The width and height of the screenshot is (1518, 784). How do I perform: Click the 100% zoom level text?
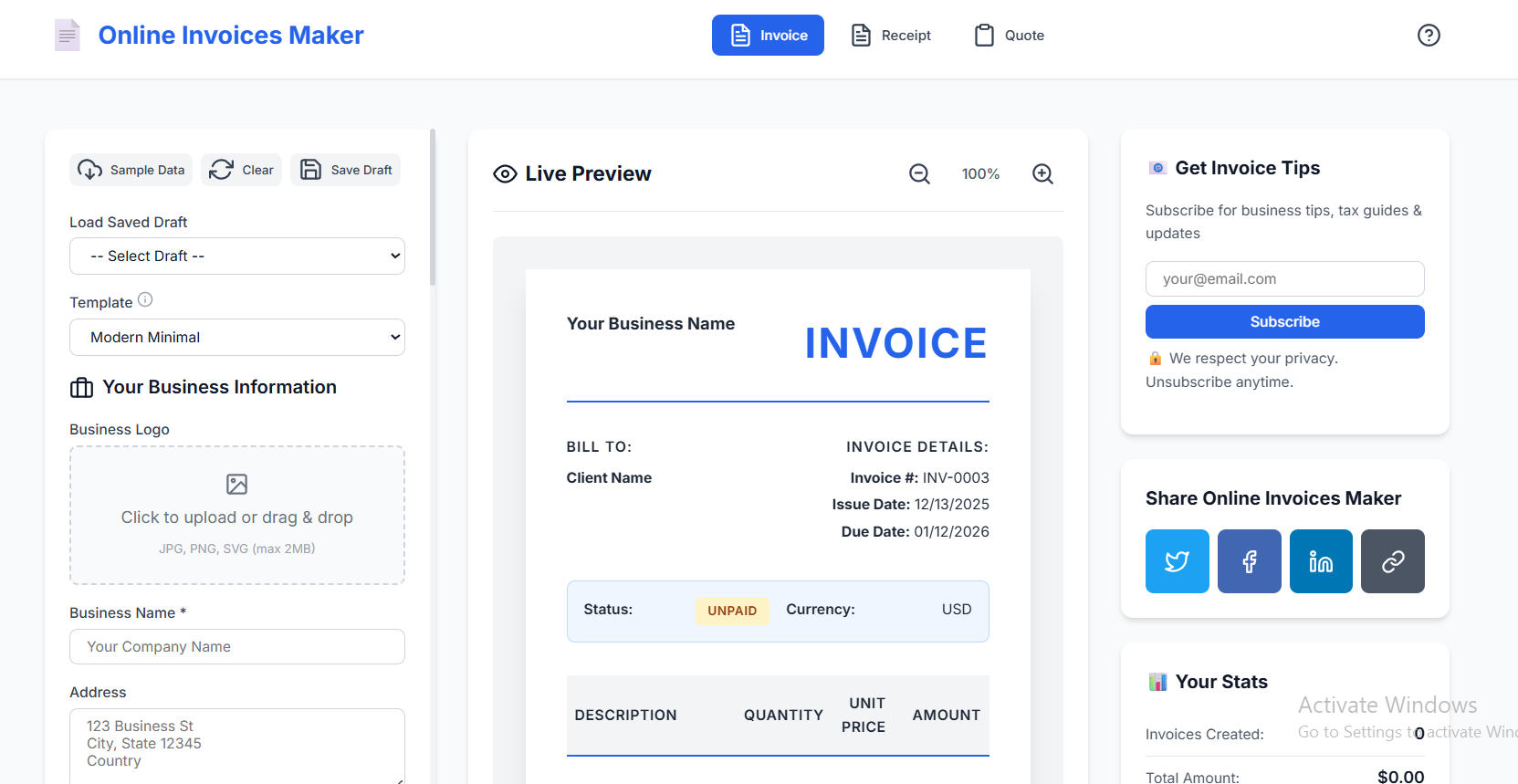click(x=980, y=173)
